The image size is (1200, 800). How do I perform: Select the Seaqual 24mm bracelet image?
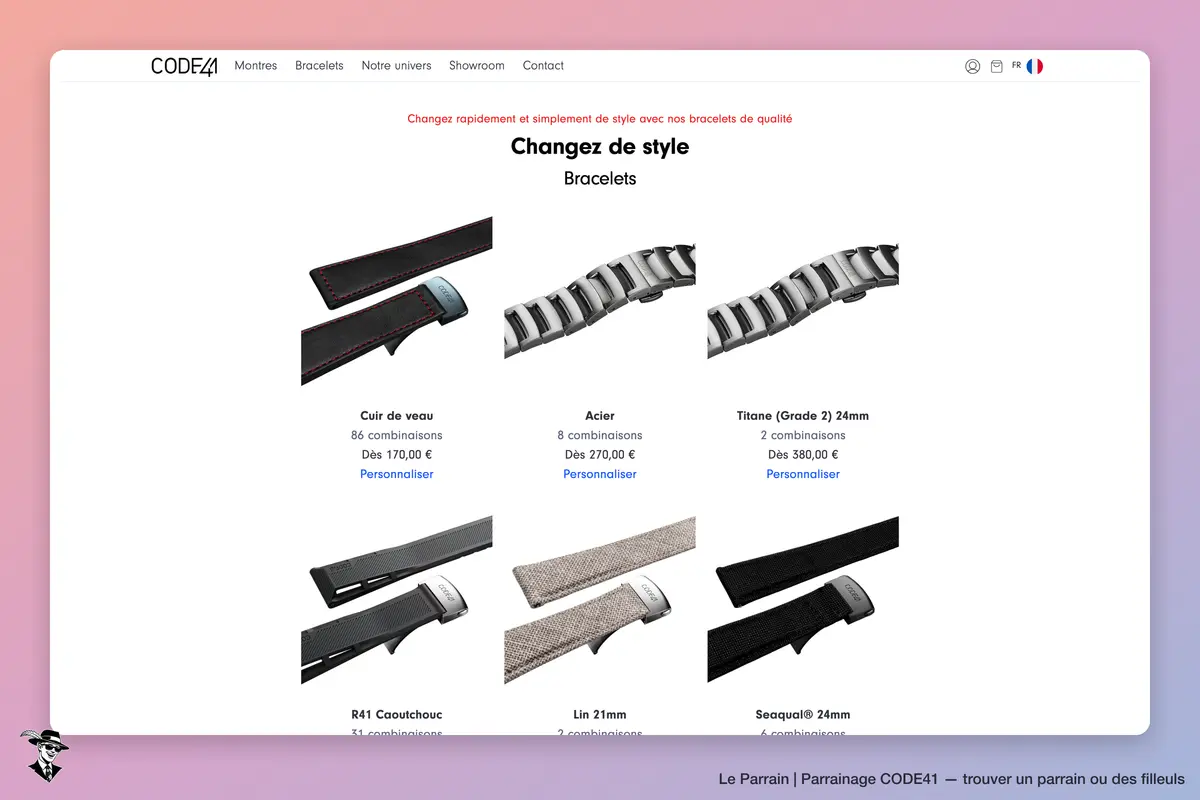[803, 600]
